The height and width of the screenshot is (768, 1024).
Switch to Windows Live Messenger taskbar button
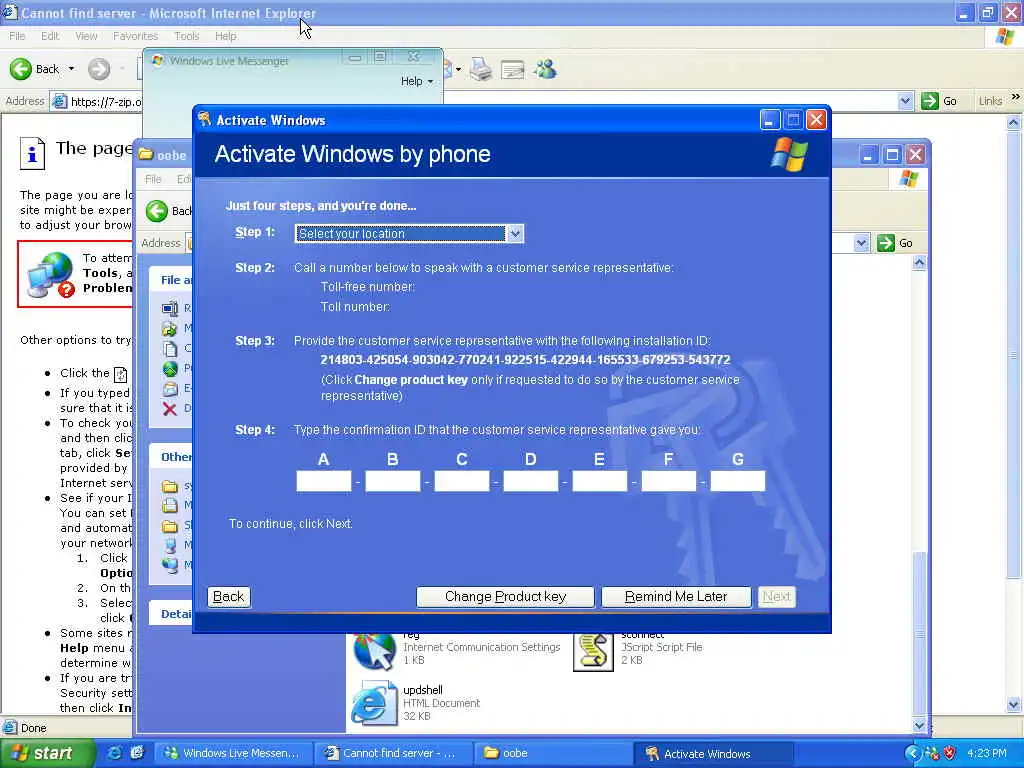pyautogui.click(x=233, y=753)
